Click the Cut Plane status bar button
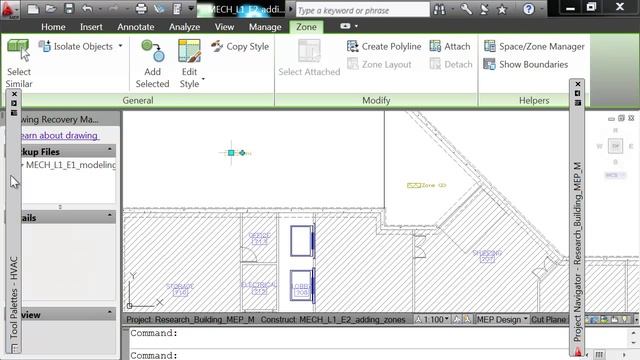The width and height of the screenshot is (640, 360). pyautogui.click(x=549, y=319)
